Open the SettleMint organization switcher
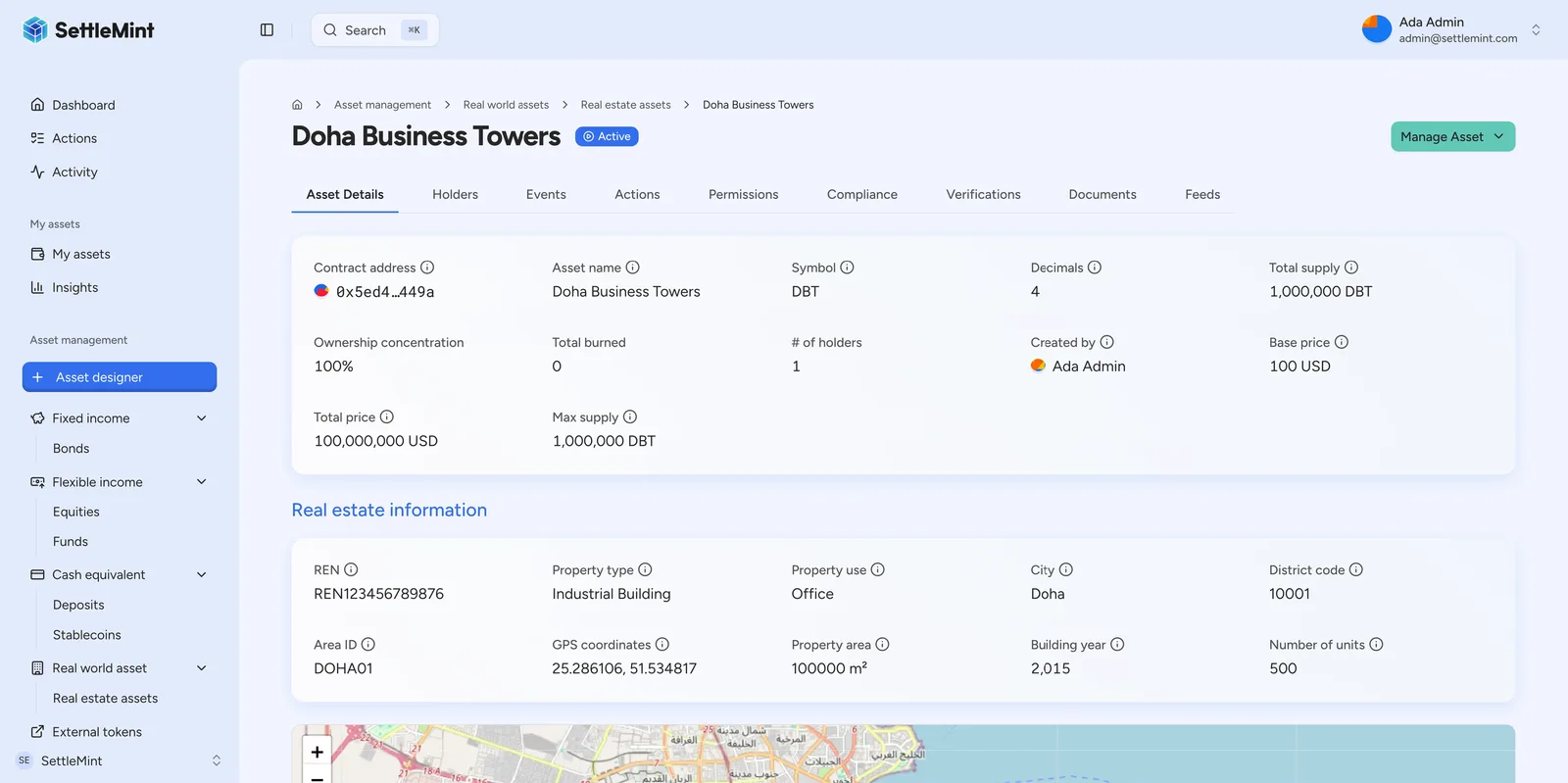Screen dimensions: 1568x783 point(119,760)
